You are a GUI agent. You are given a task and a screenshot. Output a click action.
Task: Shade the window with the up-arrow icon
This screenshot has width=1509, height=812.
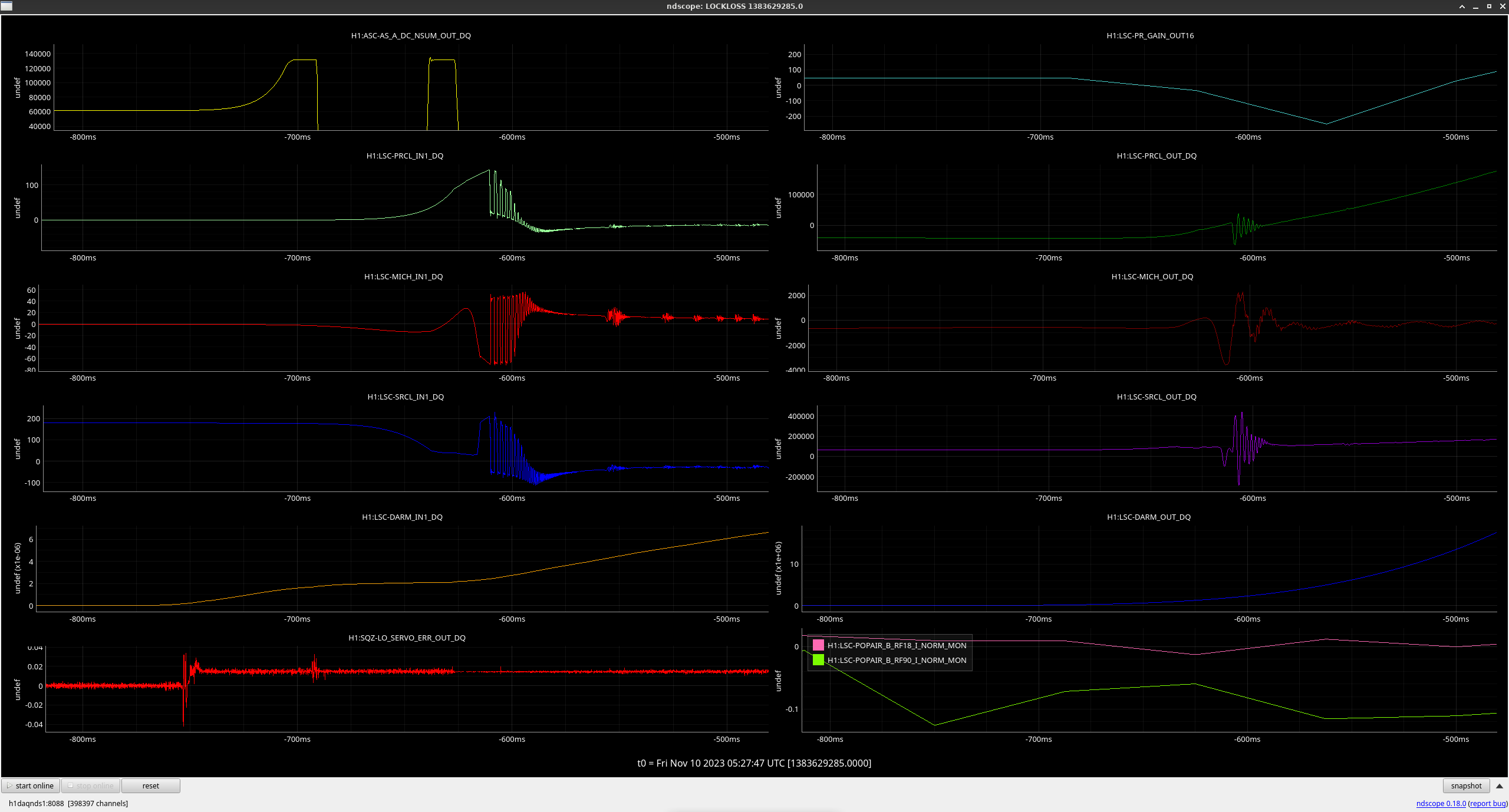1462,6
